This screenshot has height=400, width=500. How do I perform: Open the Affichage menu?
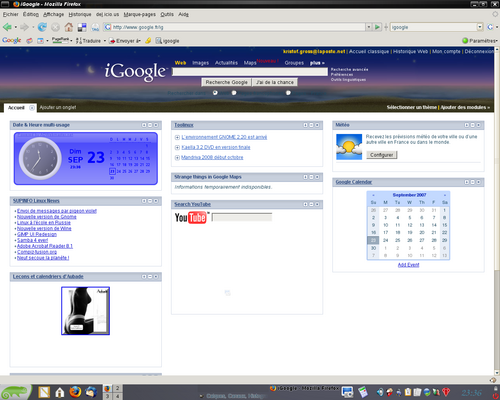[53, 14]
